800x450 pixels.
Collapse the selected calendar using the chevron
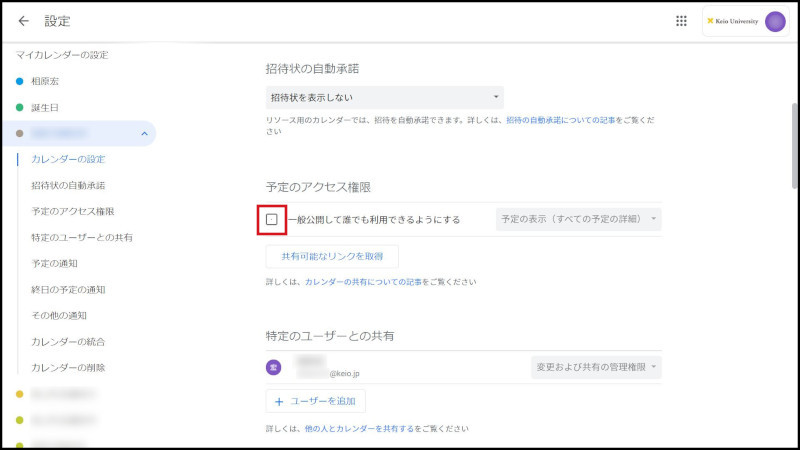(x=143, y=133)
